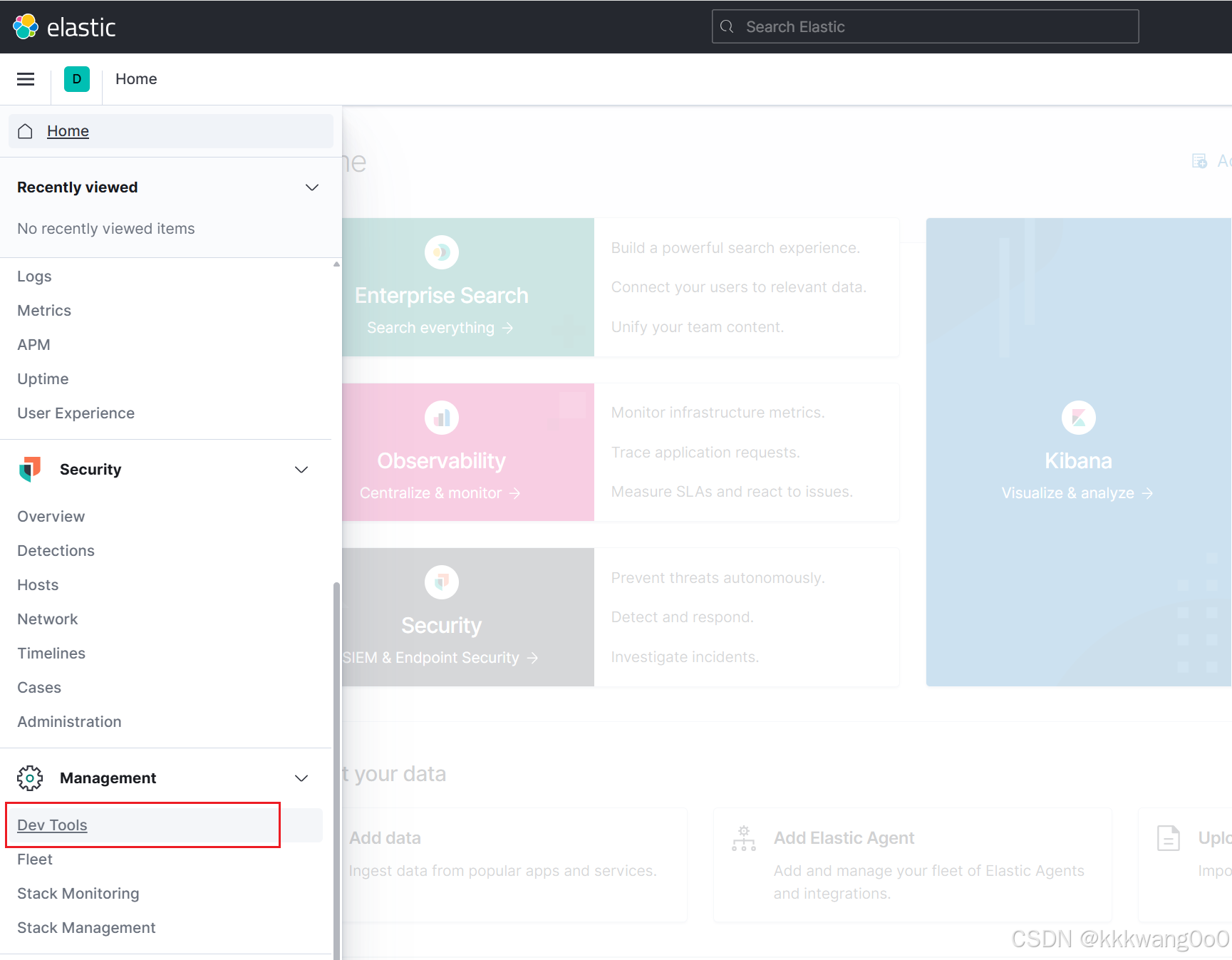
Task: Open Hosts nav item
Action: [38, 585]
